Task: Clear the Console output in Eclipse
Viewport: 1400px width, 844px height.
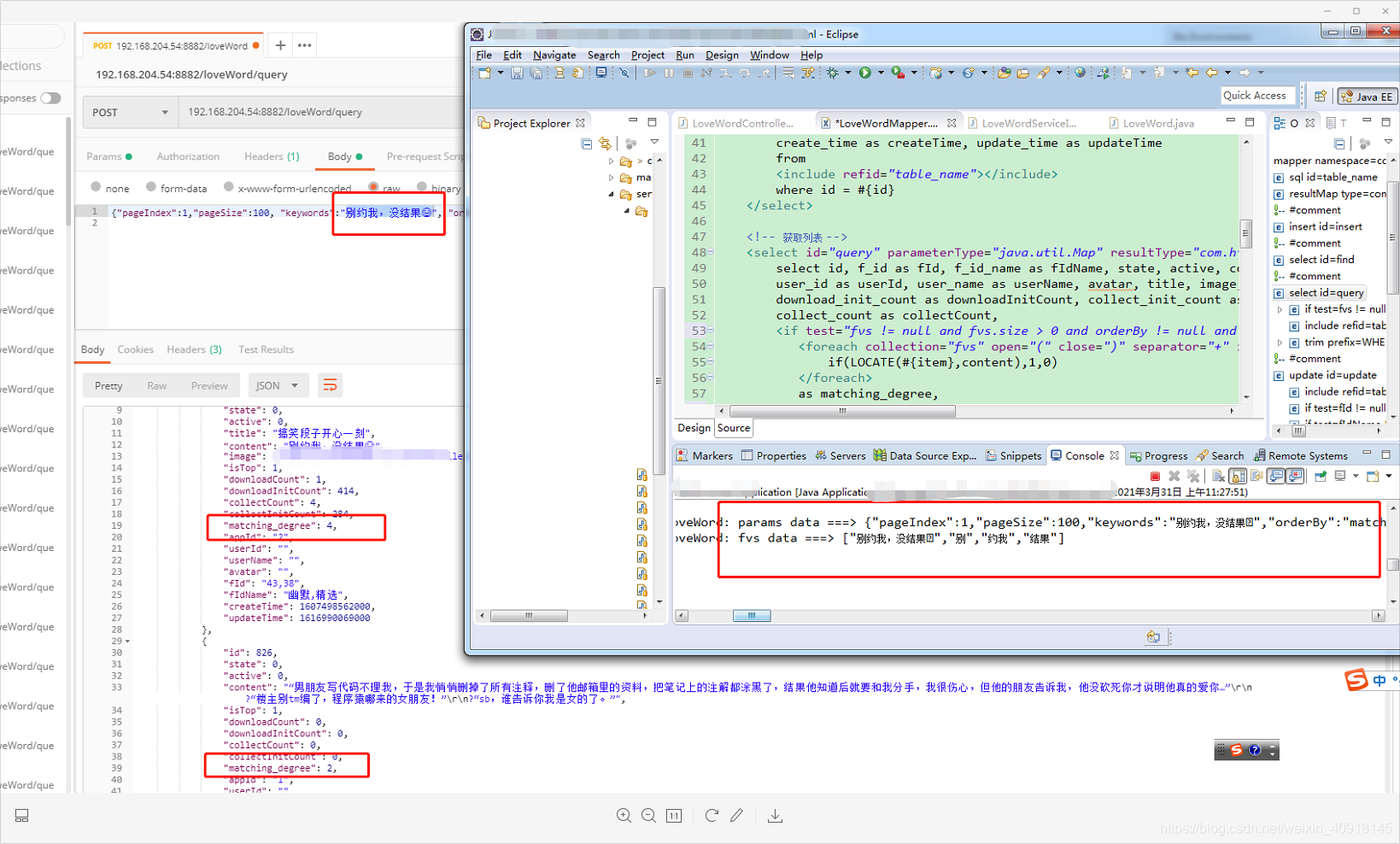Action: coord(1219,477)
